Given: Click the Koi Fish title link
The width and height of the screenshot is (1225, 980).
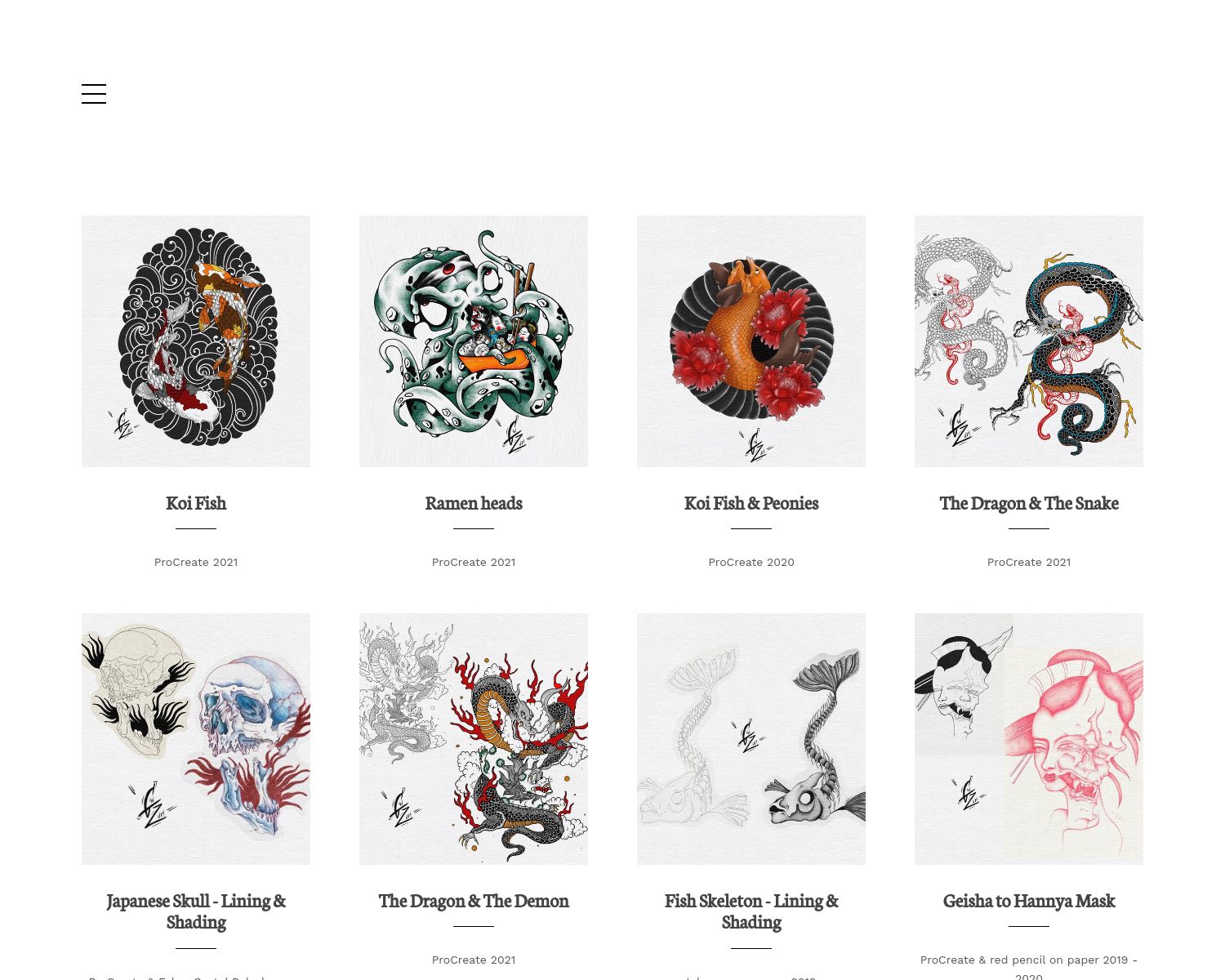Looking at the screenshot, I should pos(196,503).
